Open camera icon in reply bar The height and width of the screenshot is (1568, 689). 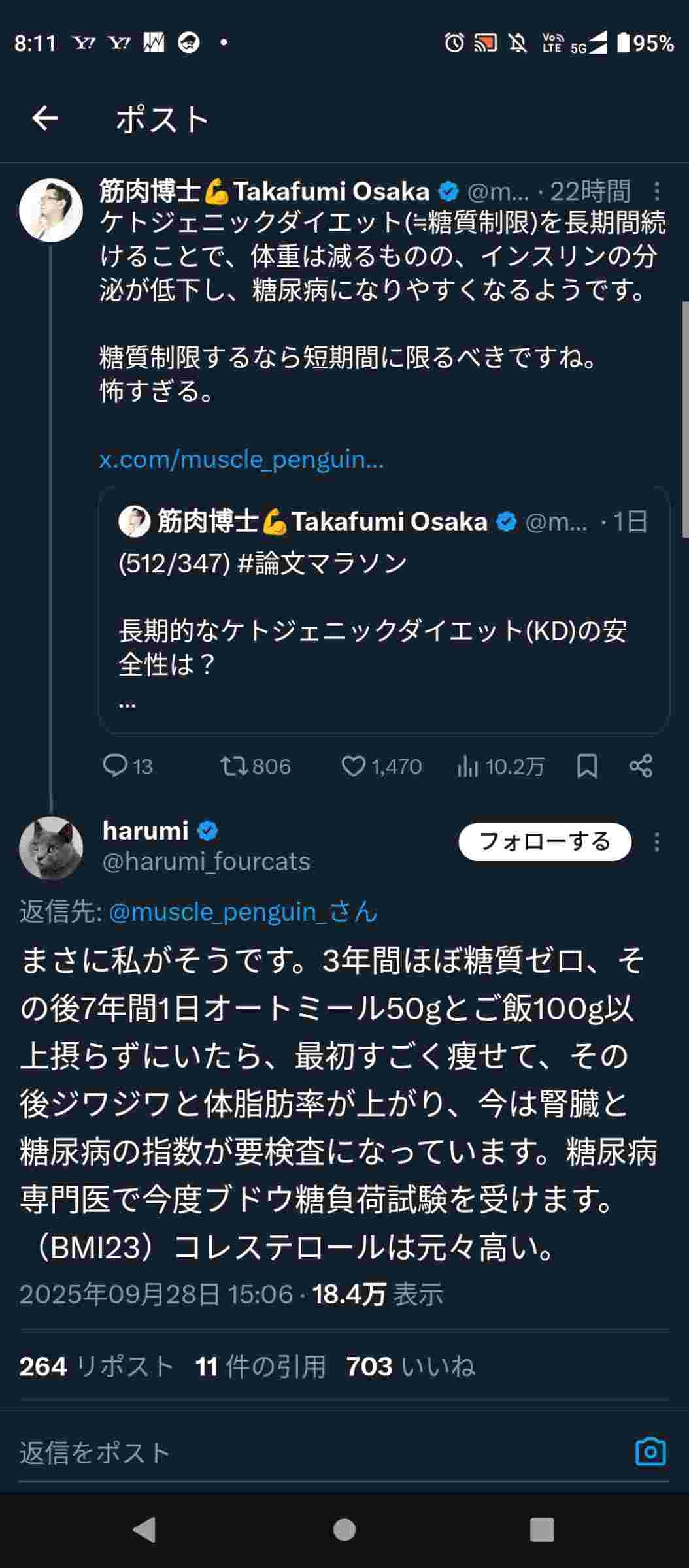pyautogui.click(x=650, y=1452)
